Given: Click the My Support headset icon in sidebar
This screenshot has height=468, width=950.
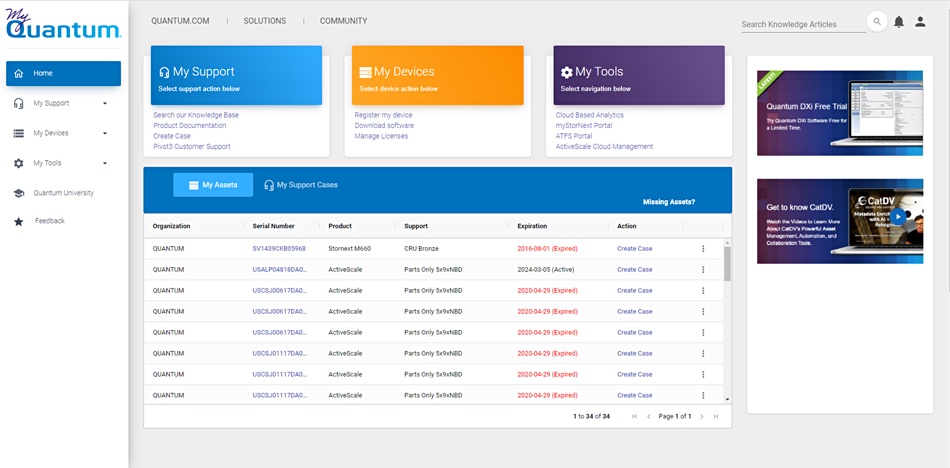Looking at the screenshot, I should 19,103.
